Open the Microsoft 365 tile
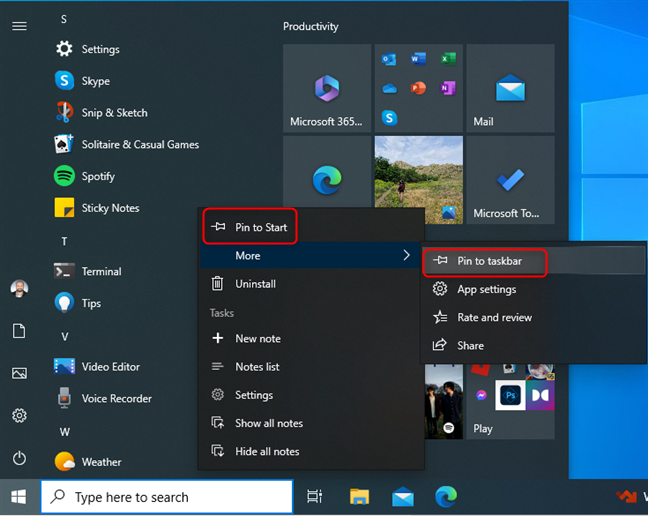Image resolution: width=648 pixels, height=516 pixels. 327,88
